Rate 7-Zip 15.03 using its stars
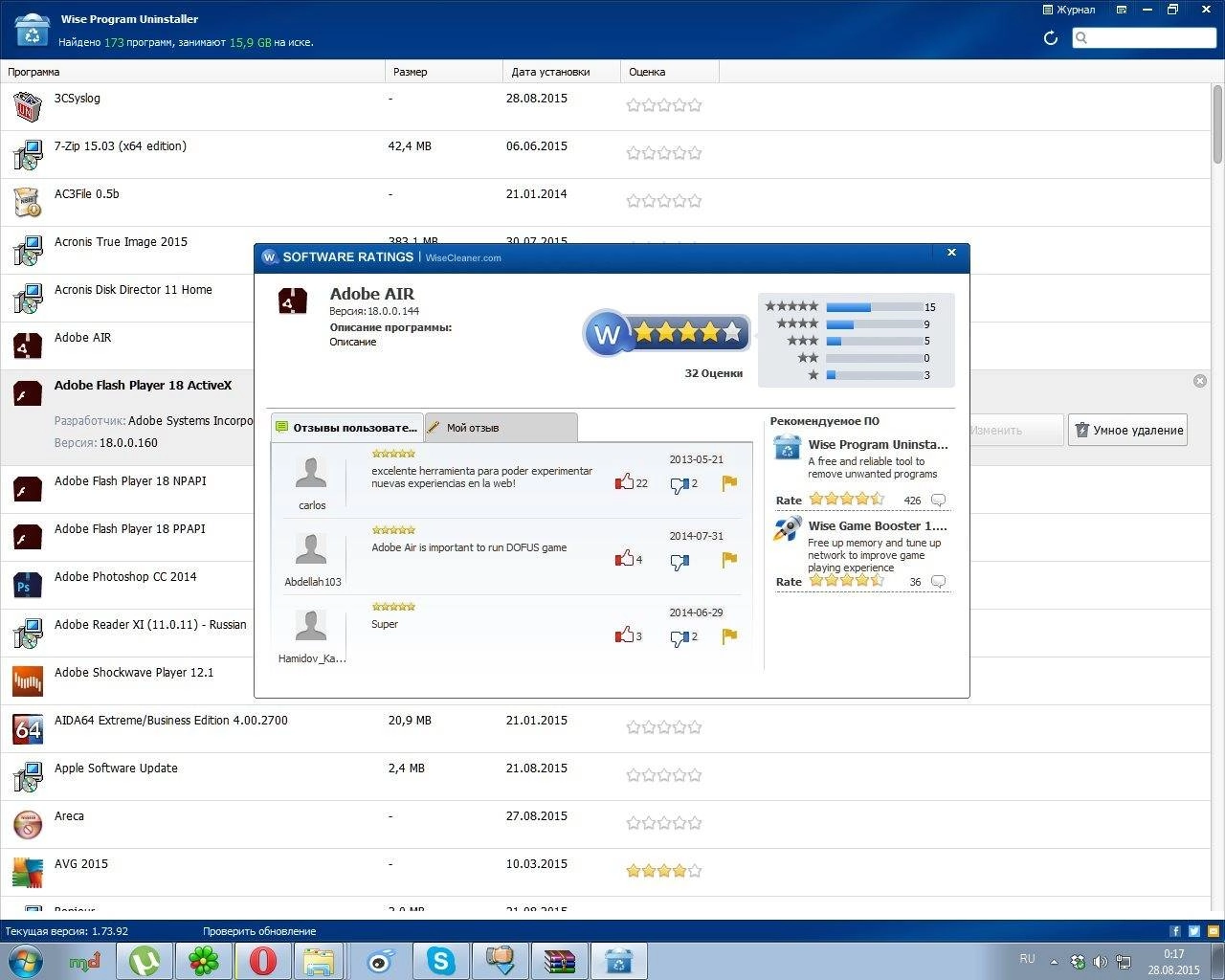Screen dimensions: 1225x980 [x=664, y=153]
